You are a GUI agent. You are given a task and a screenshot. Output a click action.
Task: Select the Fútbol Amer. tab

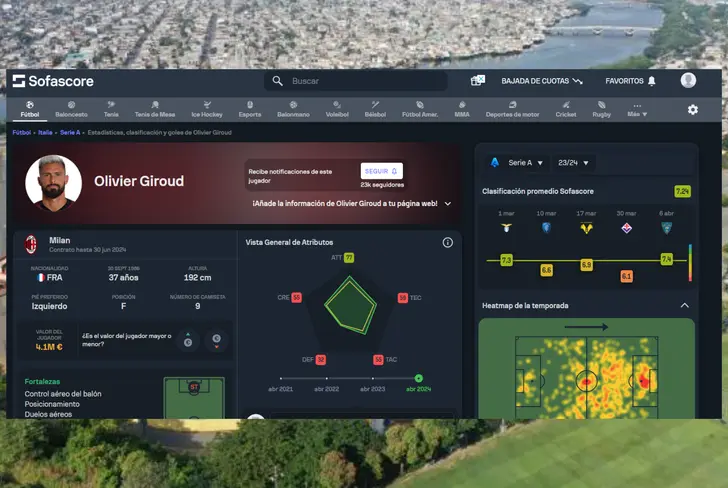[420, 110]
